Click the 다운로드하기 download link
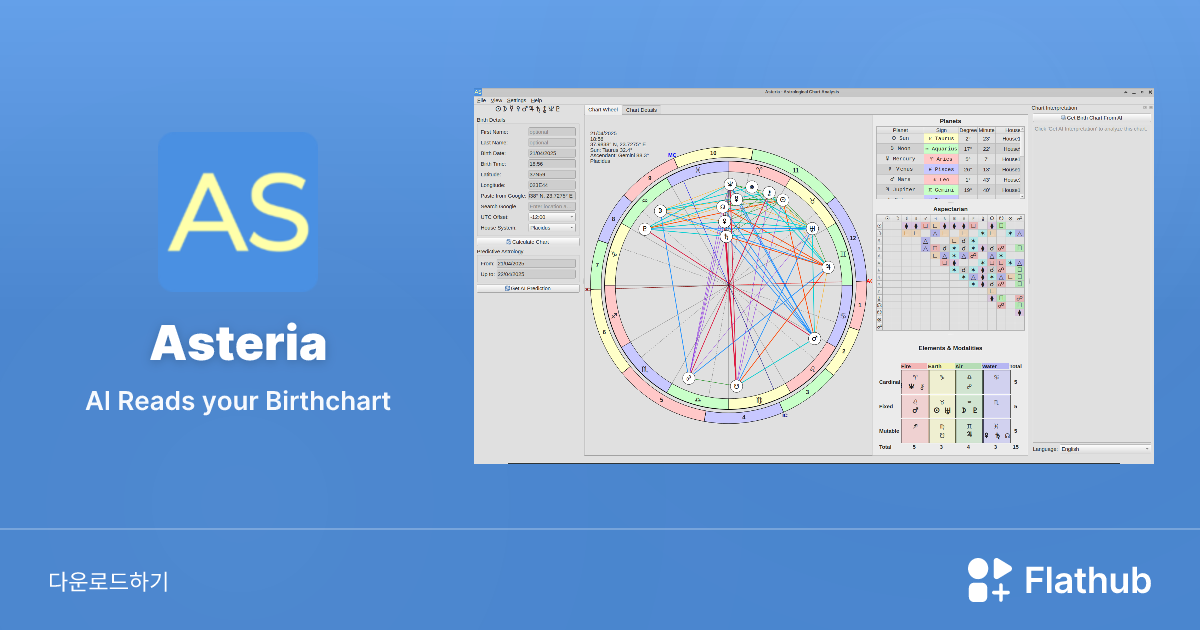Viewport: 1200px width, 630px height. [110, 579]
